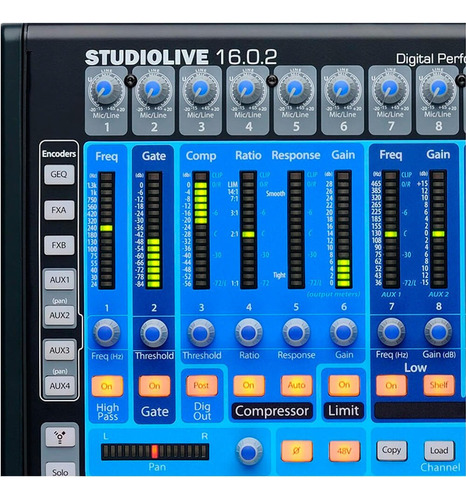Toggle the Compressor Auto button

[296, 385]
